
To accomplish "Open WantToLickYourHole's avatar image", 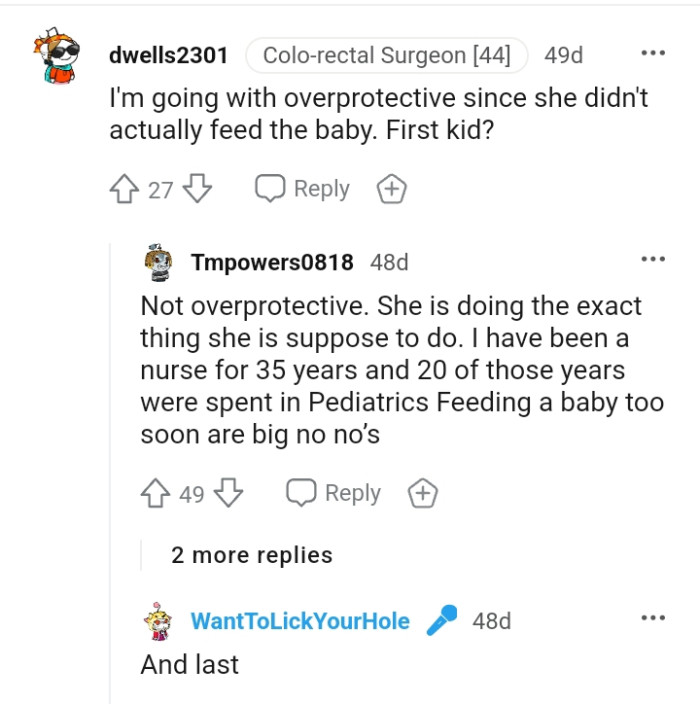I will click(x=158, y=621).
